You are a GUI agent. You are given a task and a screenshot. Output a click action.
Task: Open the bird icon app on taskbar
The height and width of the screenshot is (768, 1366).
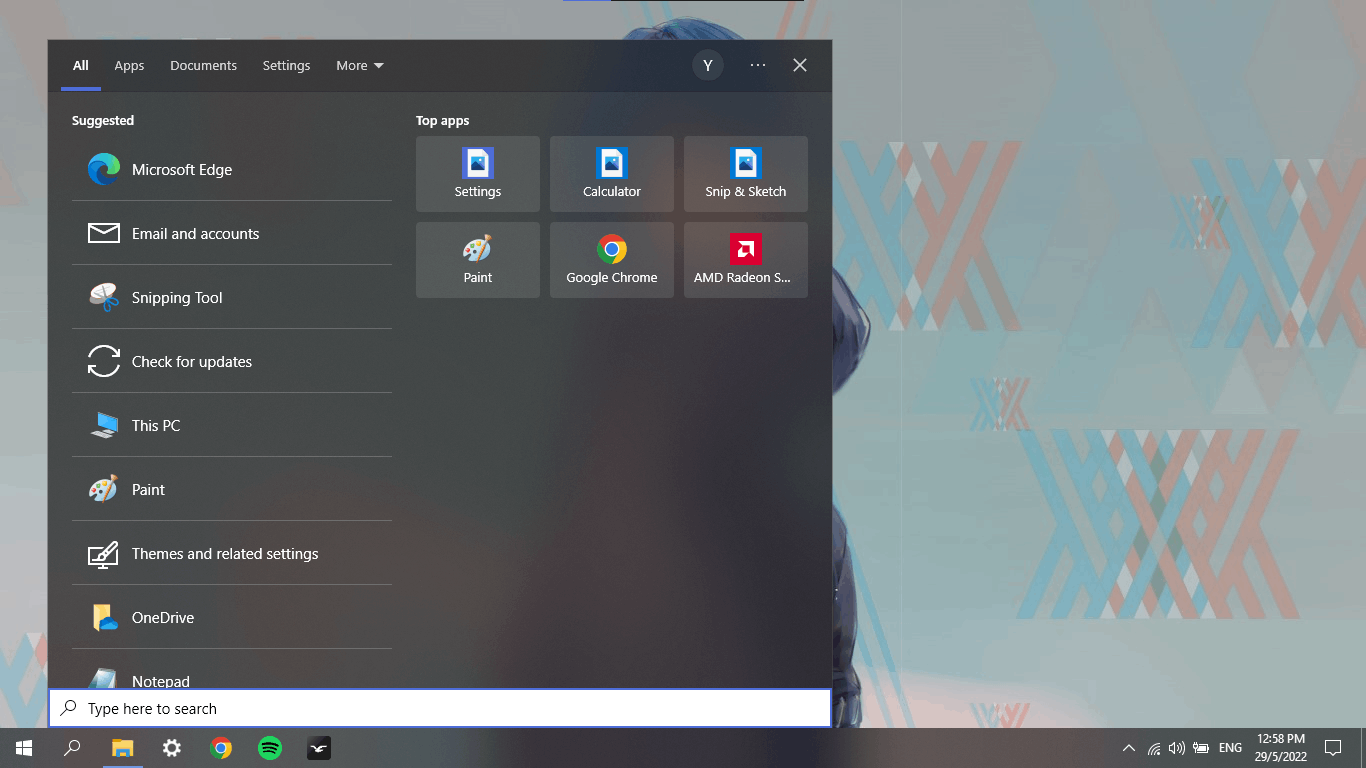point(319,748)
